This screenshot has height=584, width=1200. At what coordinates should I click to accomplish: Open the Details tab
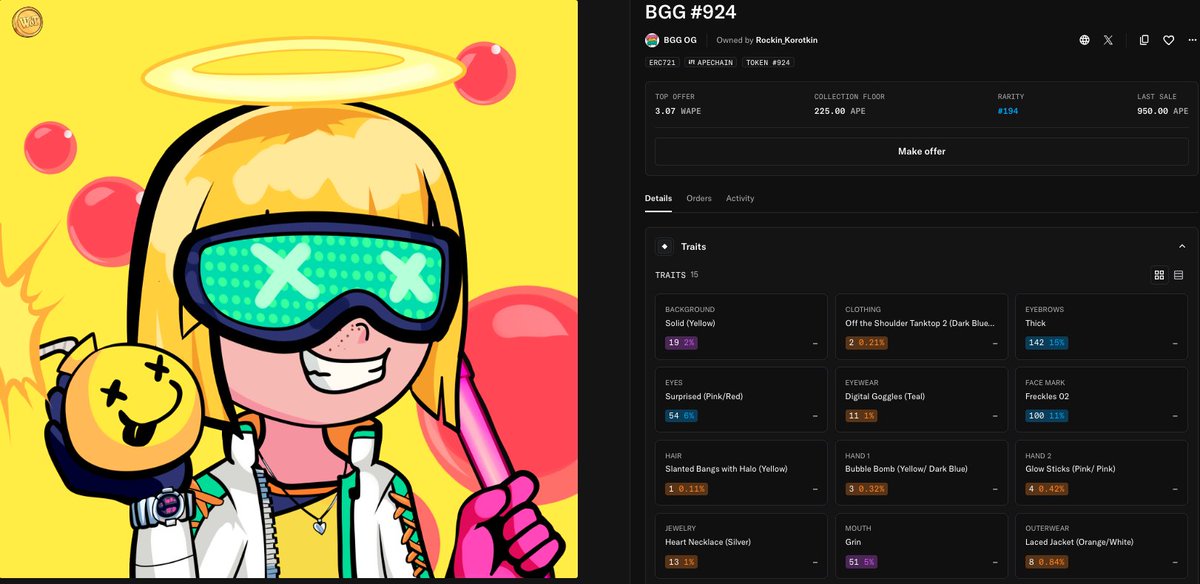point(658,198)
